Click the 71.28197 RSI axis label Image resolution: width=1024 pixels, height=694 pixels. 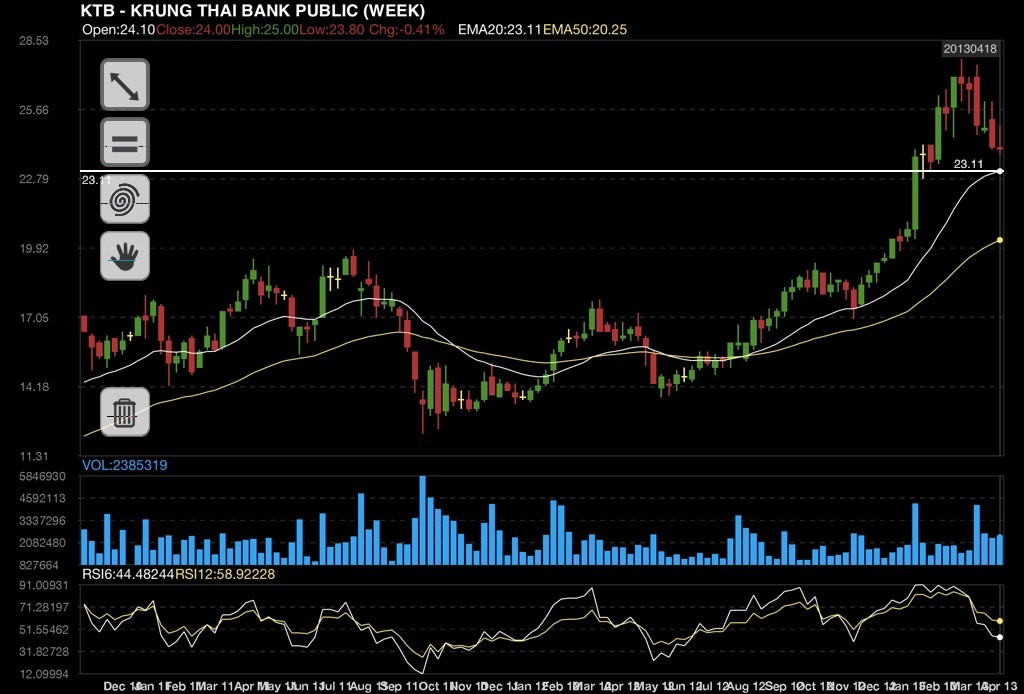(44, 607)
